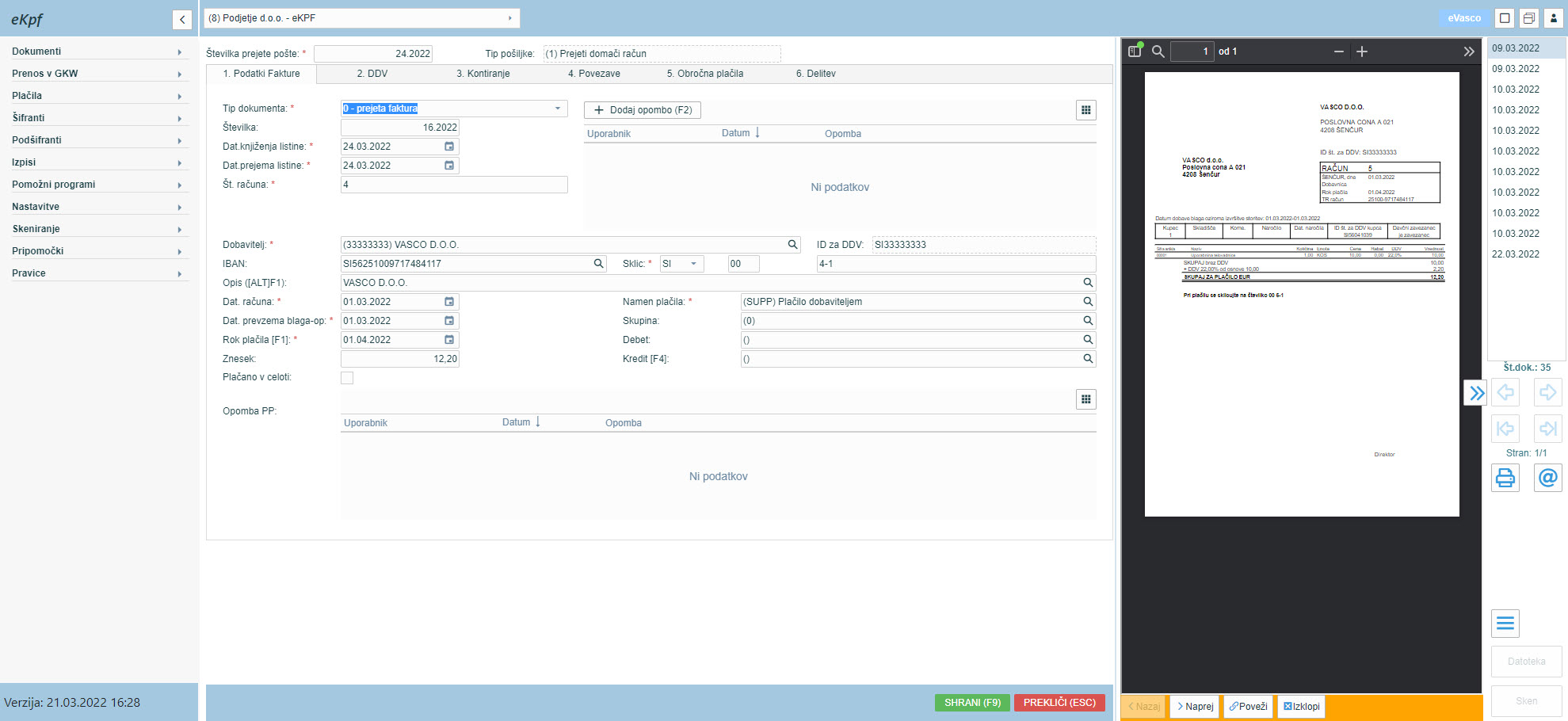Open the calendar for Dat. računa
The image size is (1568, 721).
point(449,302)
